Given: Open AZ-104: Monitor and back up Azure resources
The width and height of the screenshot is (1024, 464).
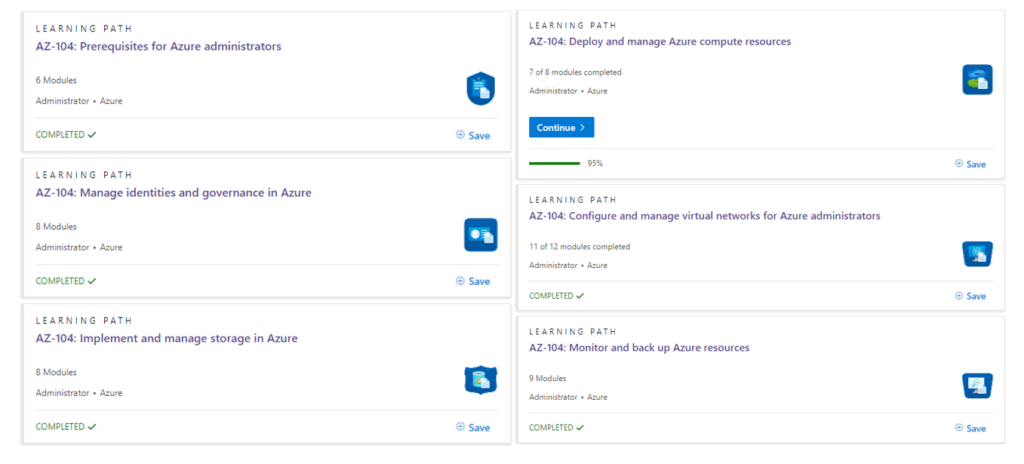Looking at the screenshot, I should [639, 348].
